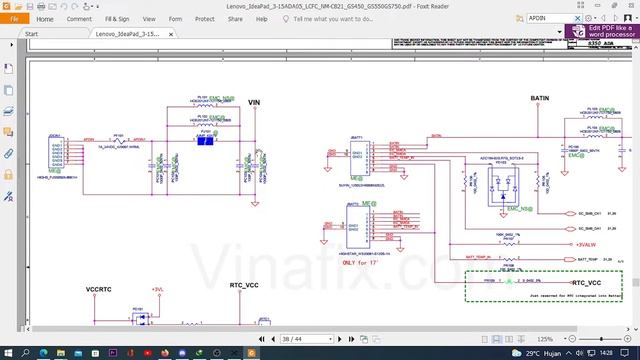The image size is (640, 360).
Task: Click the Foxit Reader taskbar icon
Action: tap(251, 353)
